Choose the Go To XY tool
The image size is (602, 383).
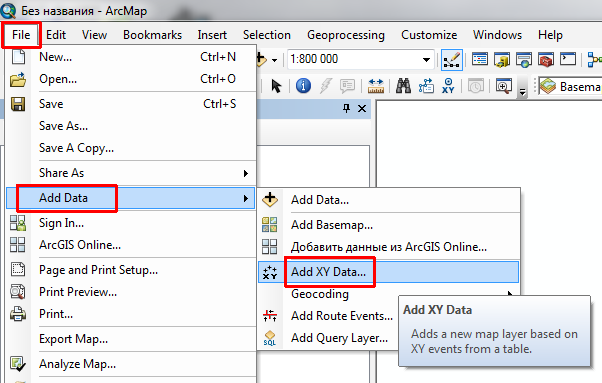click(x=448, y=86)
